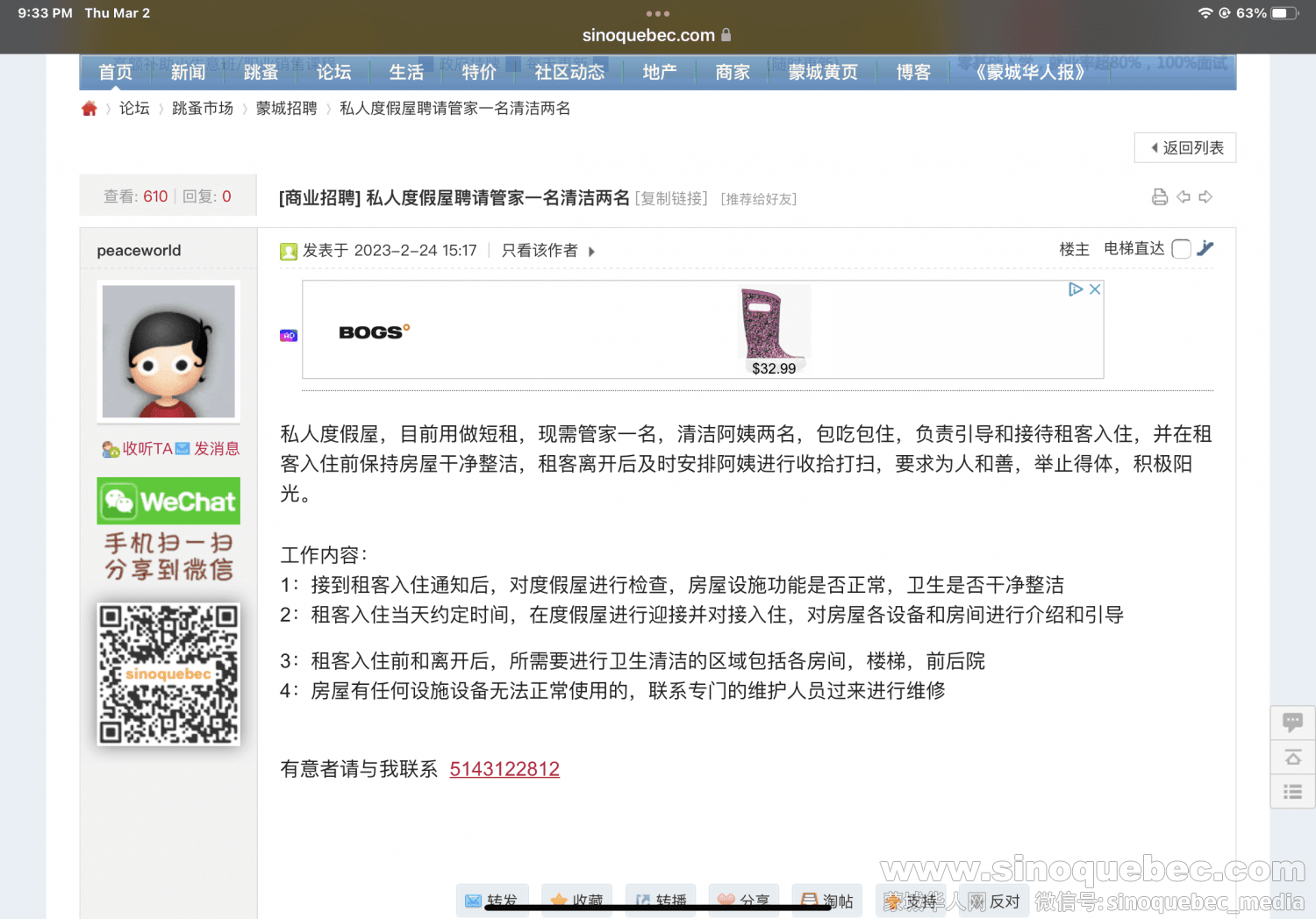Open the 论坛 navigation tab
The image size is (1316, 919).
(333, 73)
